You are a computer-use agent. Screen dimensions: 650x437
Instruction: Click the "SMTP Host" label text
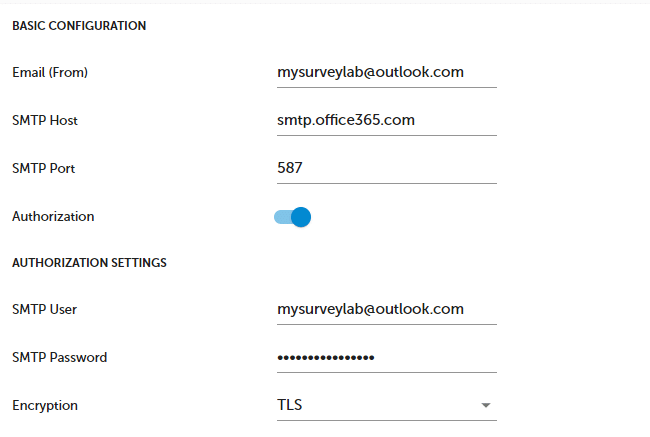click(45, 120)
